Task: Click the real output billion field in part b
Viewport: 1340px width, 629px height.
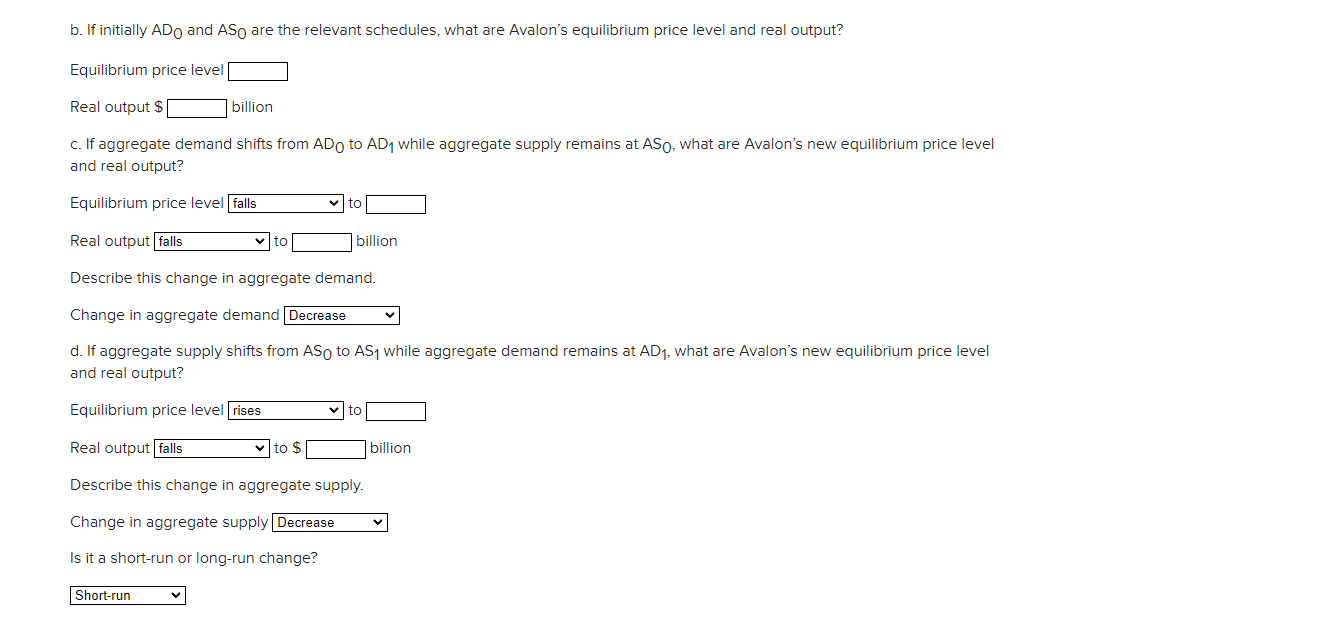Action: 196,107
